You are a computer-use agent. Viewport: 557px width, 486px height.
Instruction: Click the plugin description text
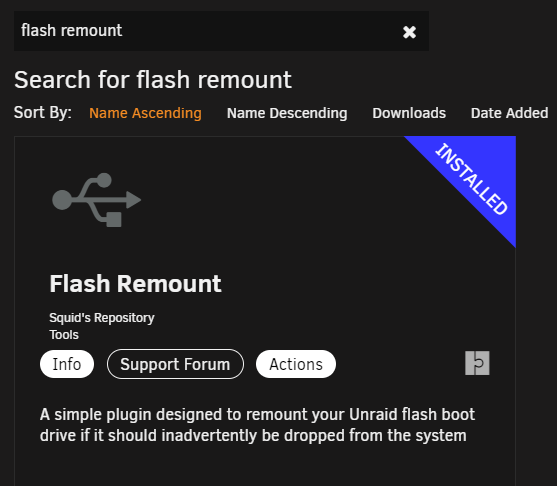coord(257,425)
